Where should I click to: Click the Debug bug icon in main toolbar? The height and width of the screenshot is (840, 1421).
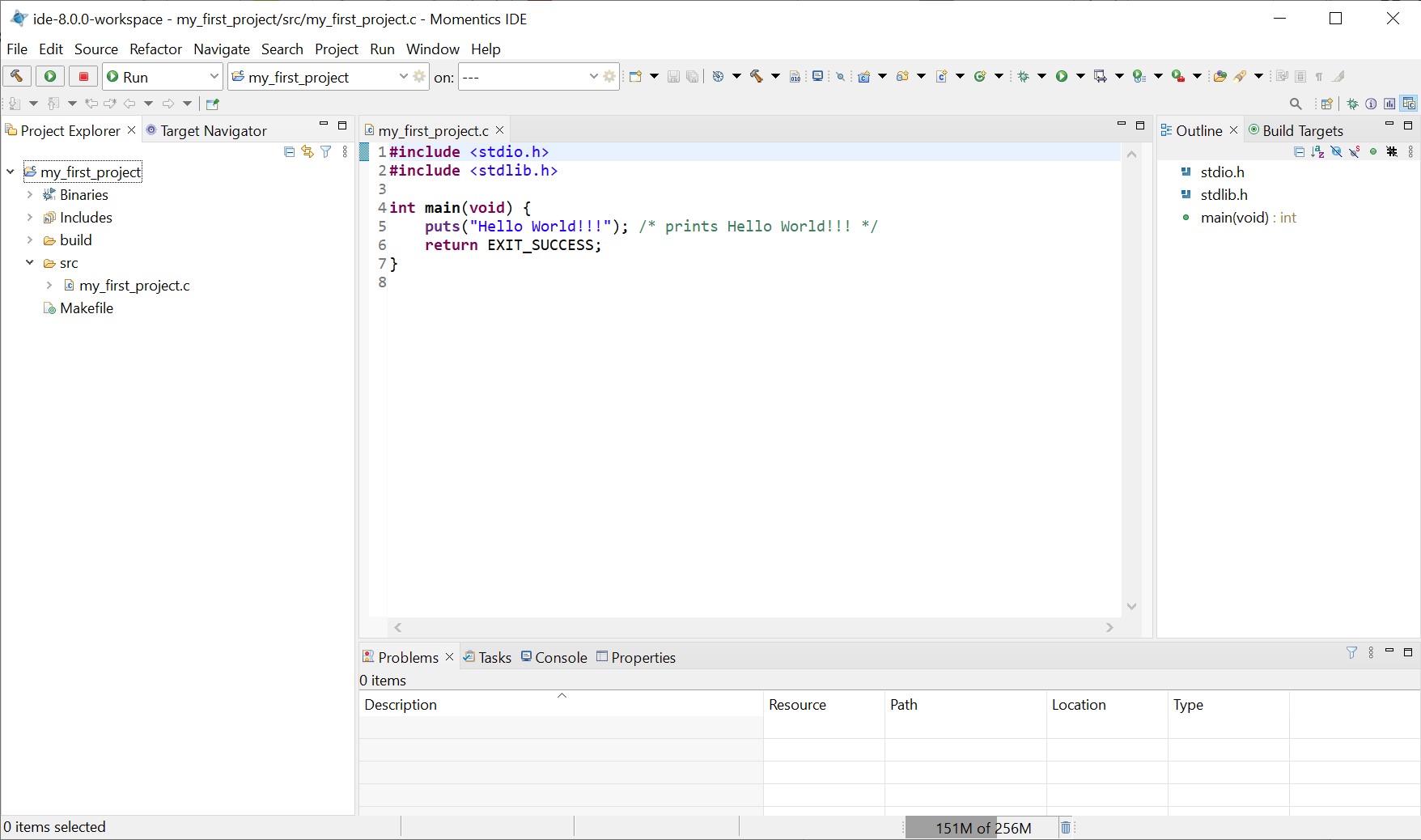[1024, 76]
